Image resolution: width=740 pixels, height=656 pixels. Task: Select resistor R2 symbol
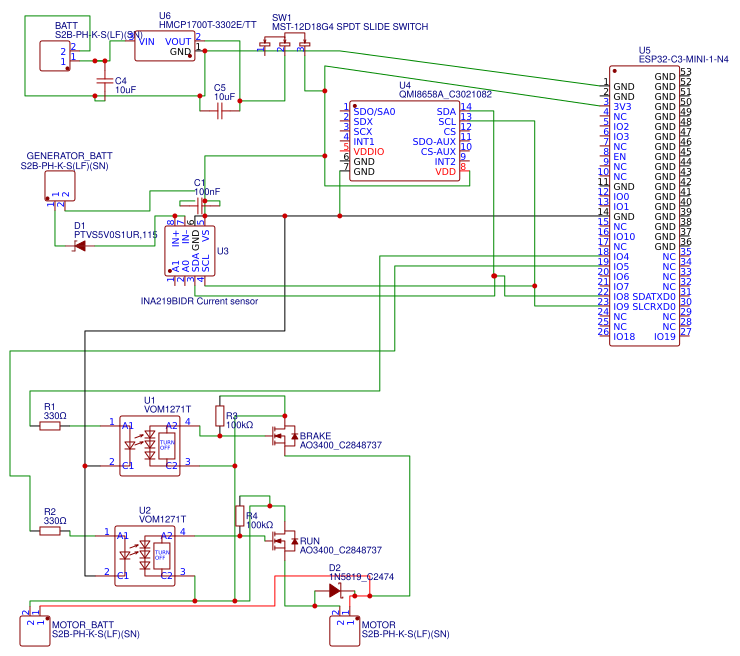(50, 531)
